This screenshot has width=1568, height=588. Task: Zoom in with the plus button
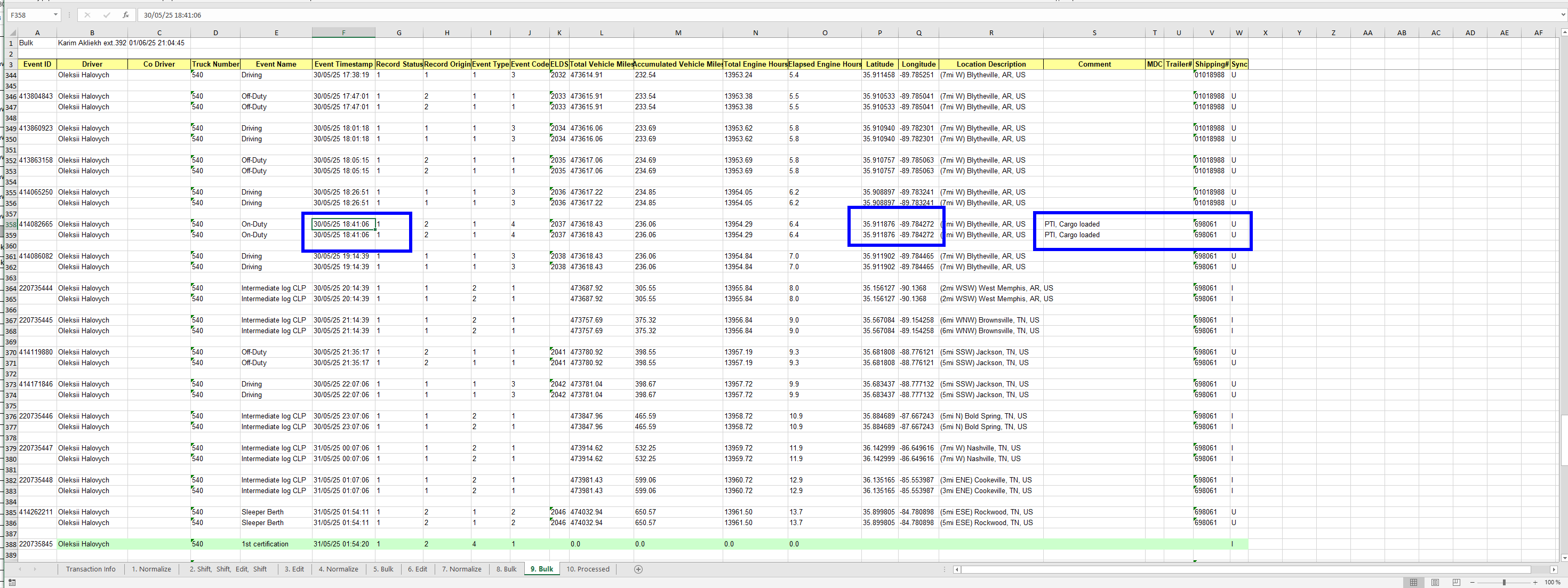(x=1535, y=583)
